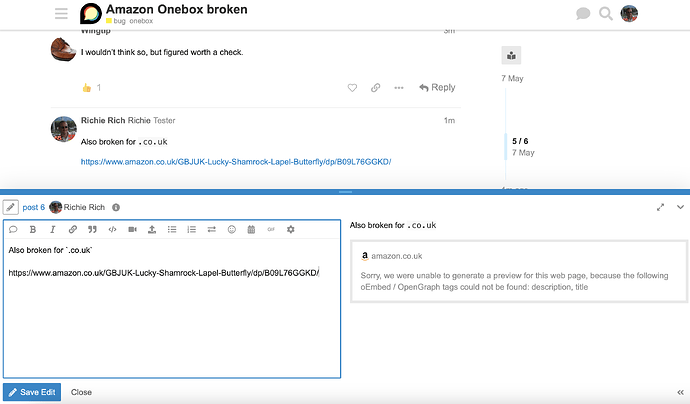The image size is (690, 404).
Task: Open composer options gear menu
Action: 290,229
